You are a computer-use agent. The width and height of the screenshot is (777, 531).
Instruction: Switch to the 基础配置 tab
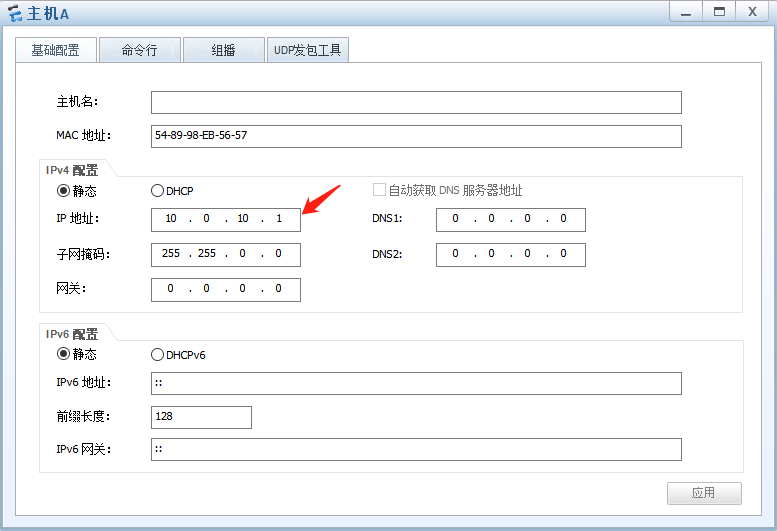click(x=56, y=50)
